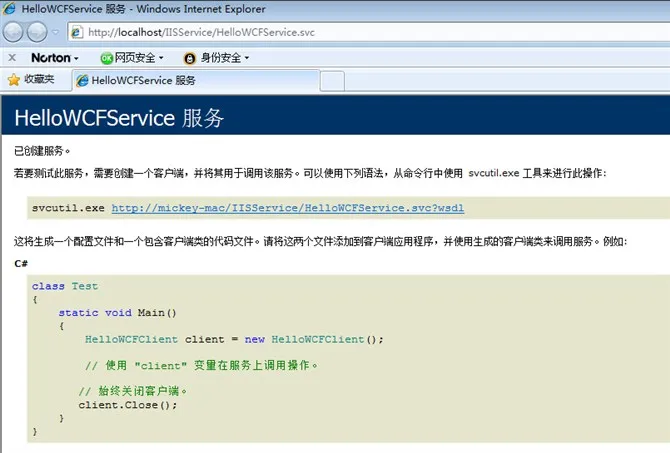
Task: Click the 'client.Close();' code line
Action: tap(127, 405)
